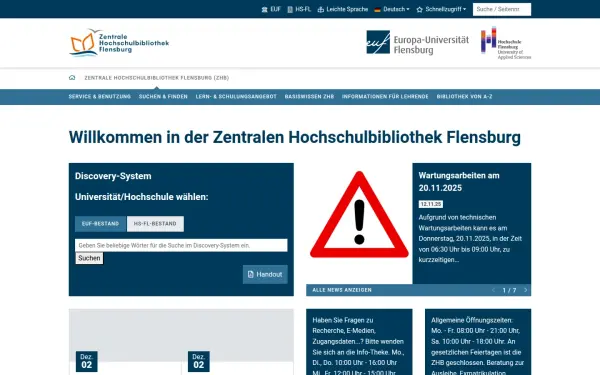The height and width of the screenshot is (375, 600).
Task: Click the Leichte Sprache reading icon
Action: pyautogui.click(x=321, y=10)
